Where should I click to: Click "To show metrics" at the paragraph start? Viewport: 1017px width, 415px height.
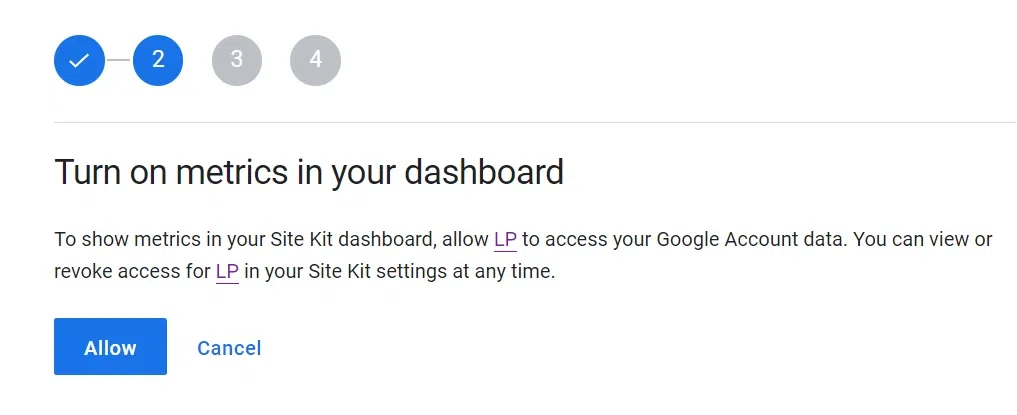(x=112, y=240)
